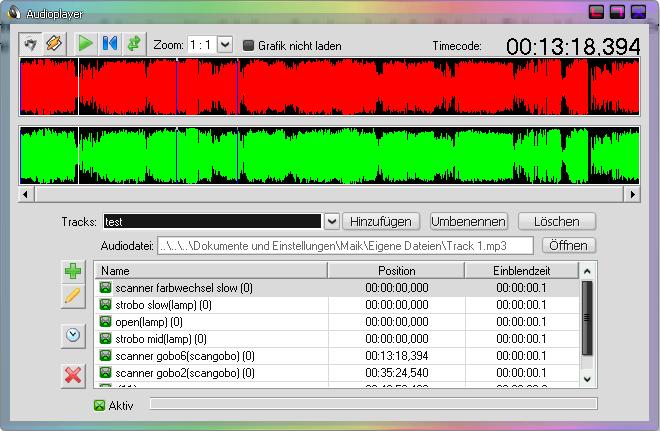Click the blue skip-to-start icon
Image resolution: width=660 pixels, height=431 pixels.
pos(109,44)
